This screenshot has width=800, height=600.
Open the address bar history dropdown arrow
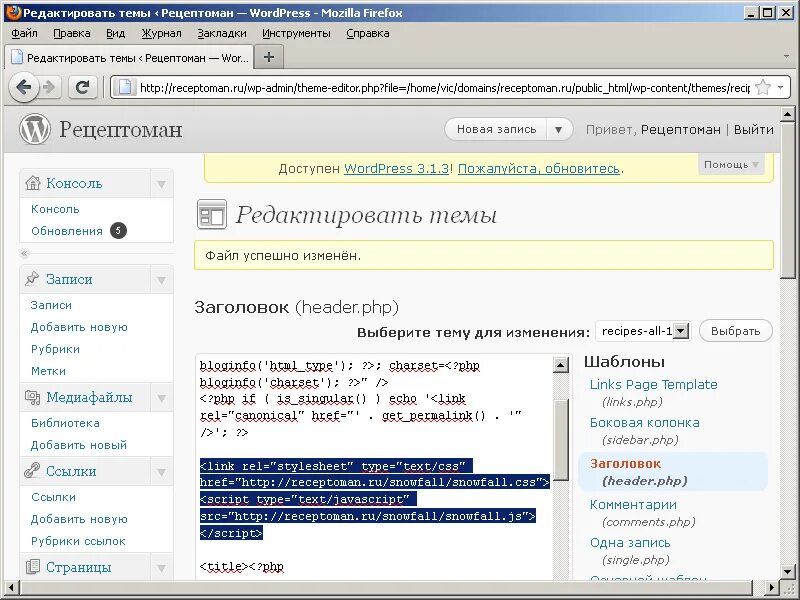[x=781, y=88]
